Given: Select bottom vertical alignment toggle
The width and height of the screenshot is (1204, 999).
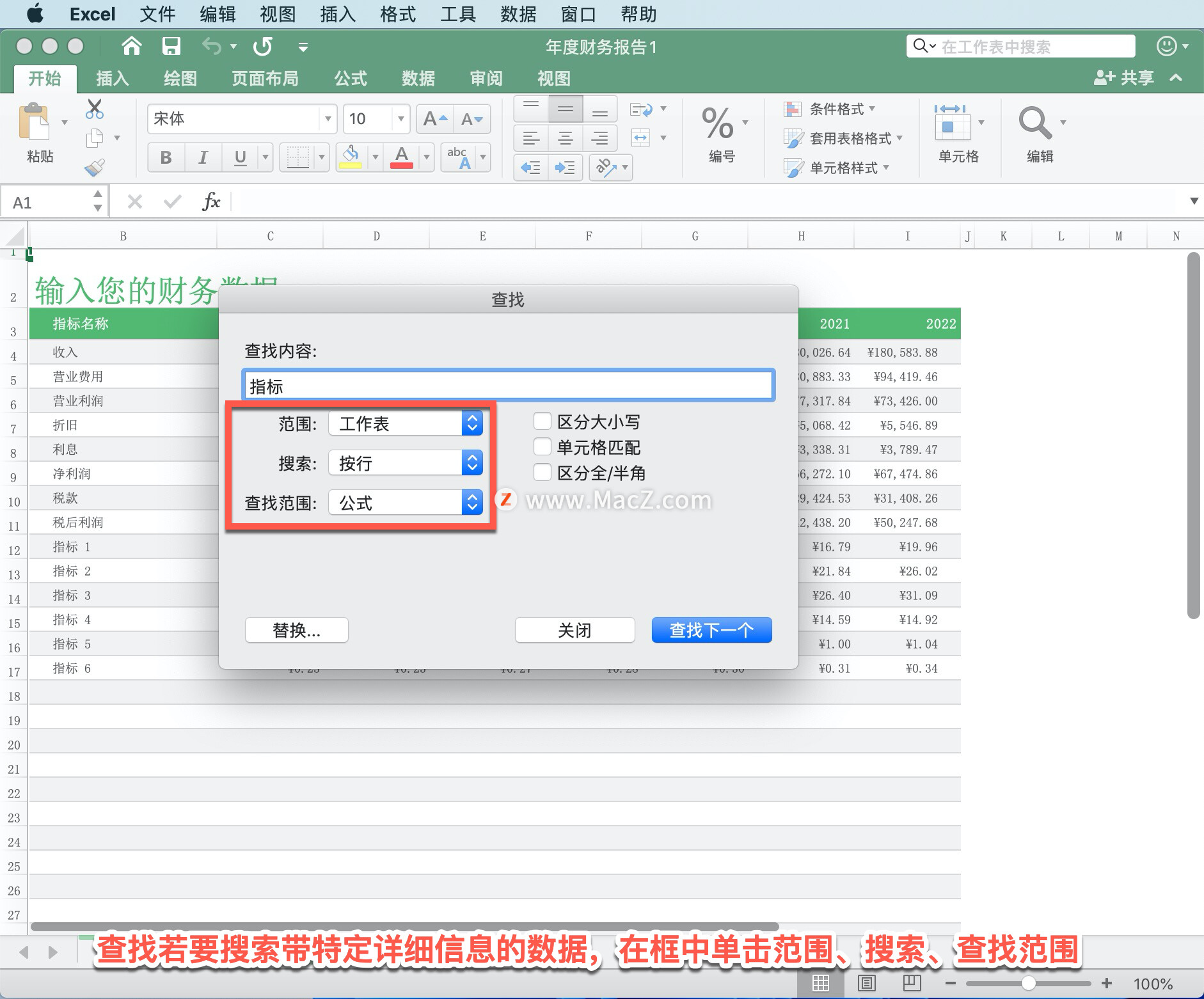Looking at the screenshot, I should [599, 109].
